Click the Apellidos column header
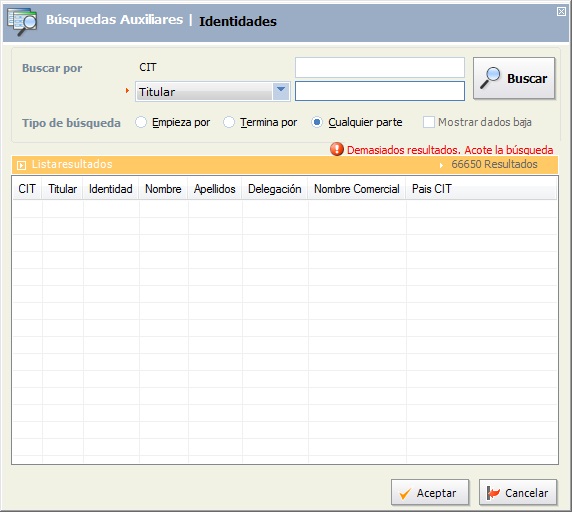This screenshot has height=512, width=572. tap(214, 189)
